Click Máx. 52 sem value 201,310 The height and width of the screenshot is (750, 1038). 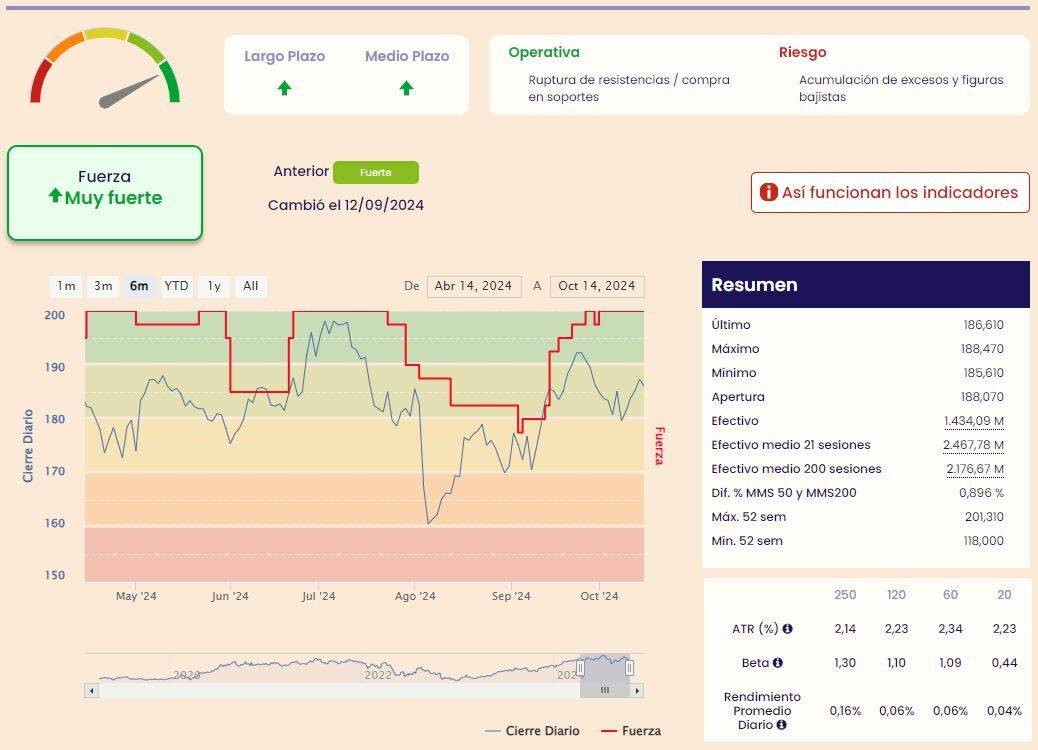tap(984, 517)
